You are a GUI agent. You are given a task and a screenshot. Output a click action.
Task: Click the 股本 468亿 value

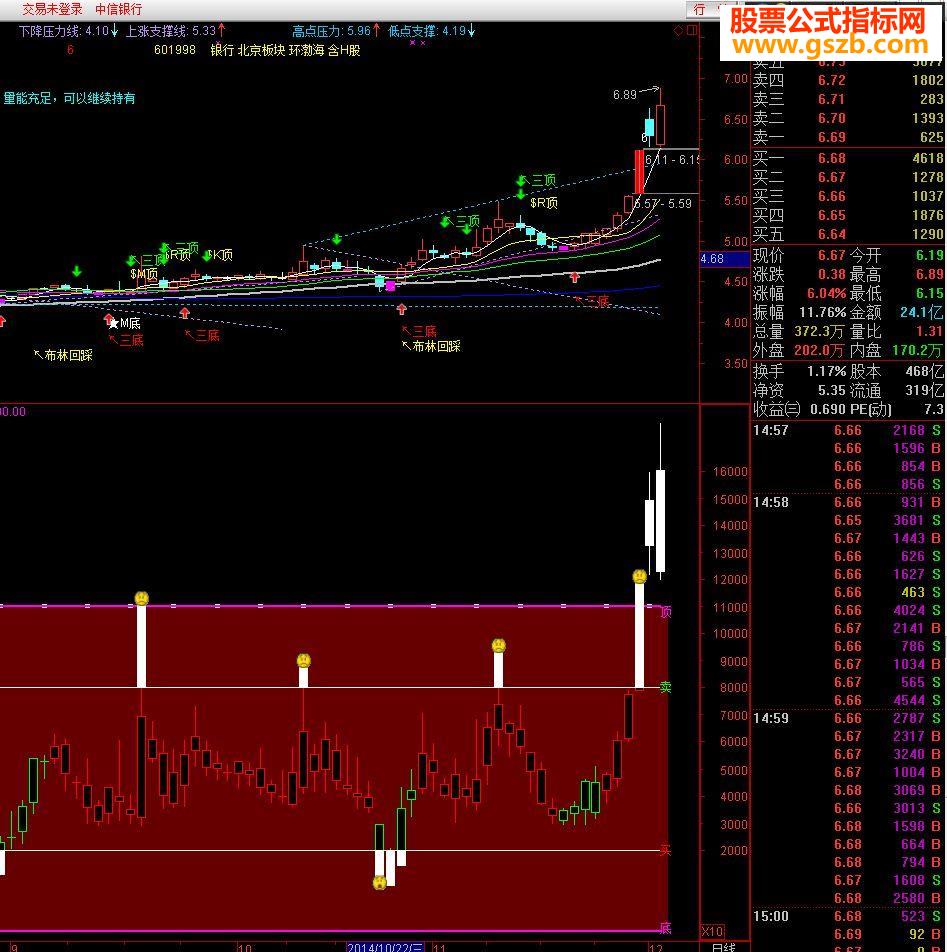tap(925, 371)
